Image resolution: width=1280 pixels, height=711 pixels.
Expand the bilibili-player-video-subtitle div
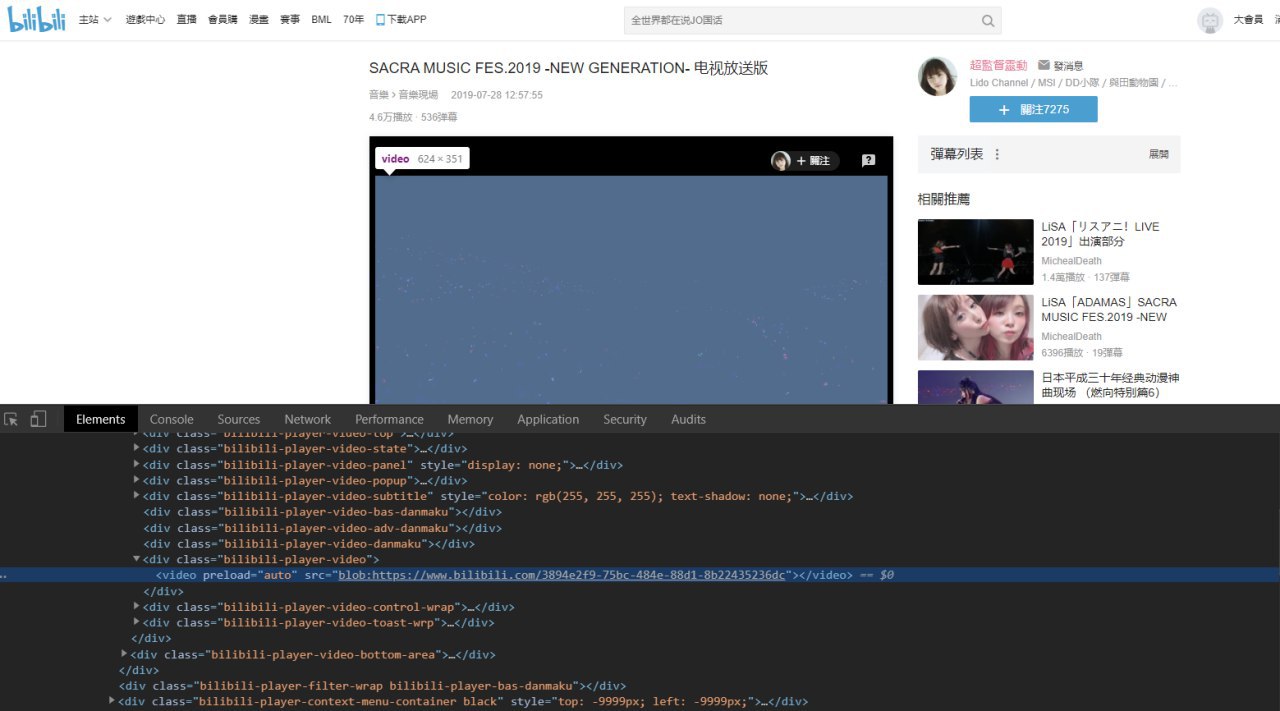click(137, 496)
